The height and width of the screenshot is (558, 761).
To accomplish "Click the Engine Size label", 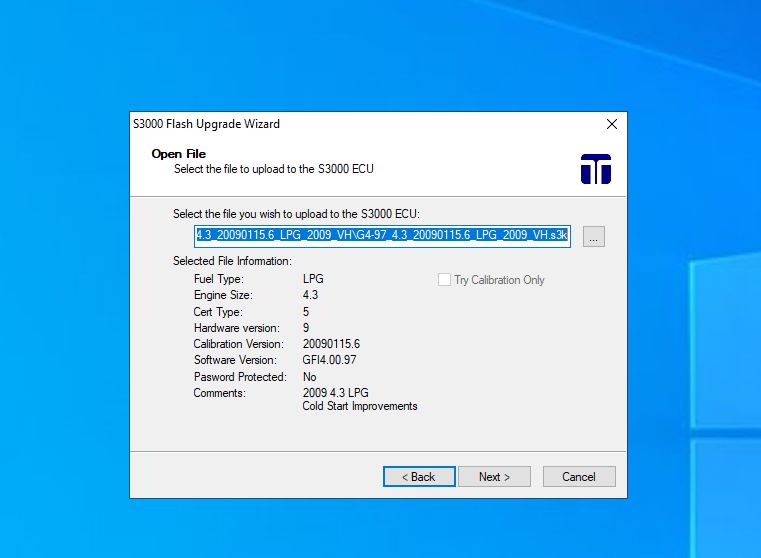I will click(x=223, y=295).
